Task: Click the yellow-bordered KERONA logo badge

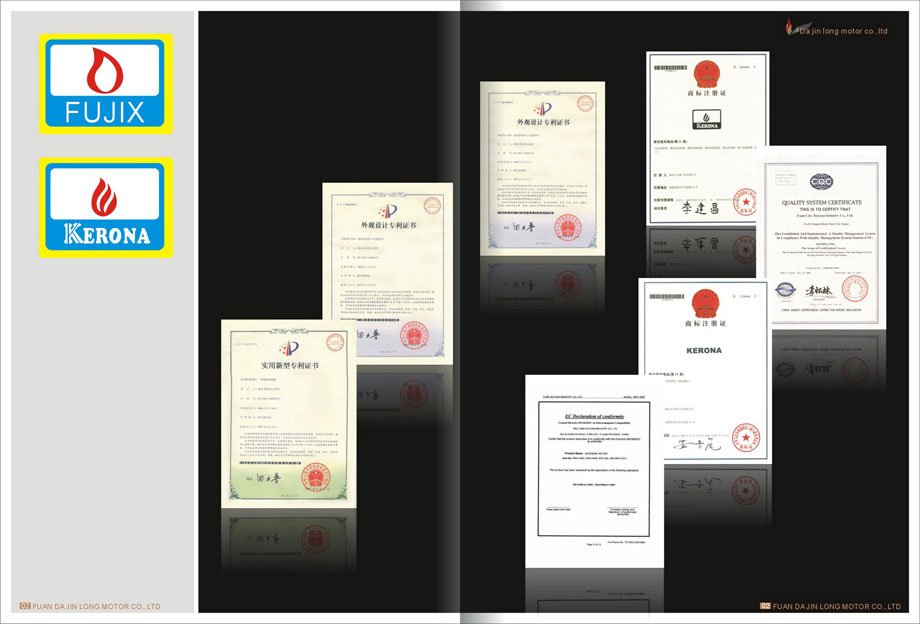Action: (106, 208)
